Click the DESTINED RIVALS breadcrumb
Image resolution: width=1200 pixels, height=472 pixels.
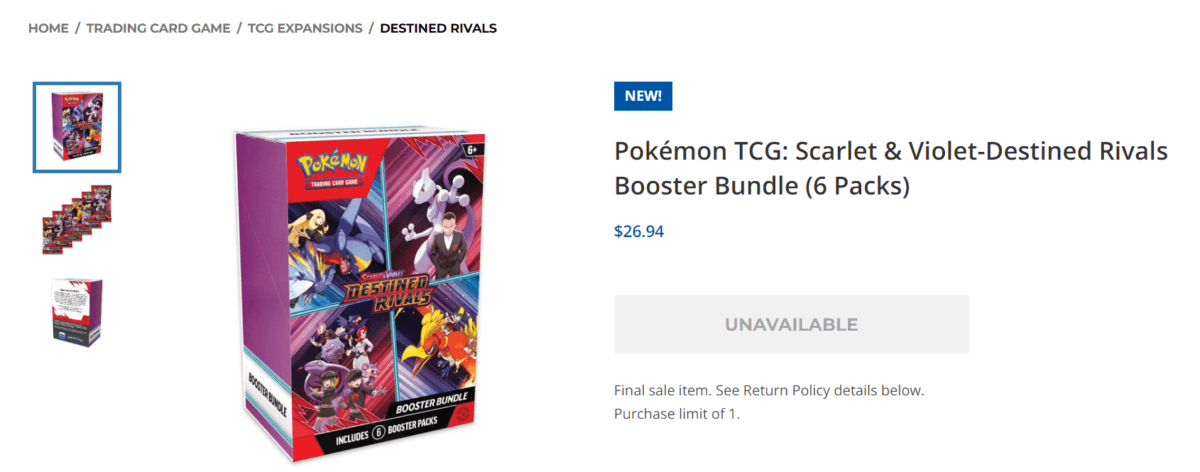tap(438, 28)
